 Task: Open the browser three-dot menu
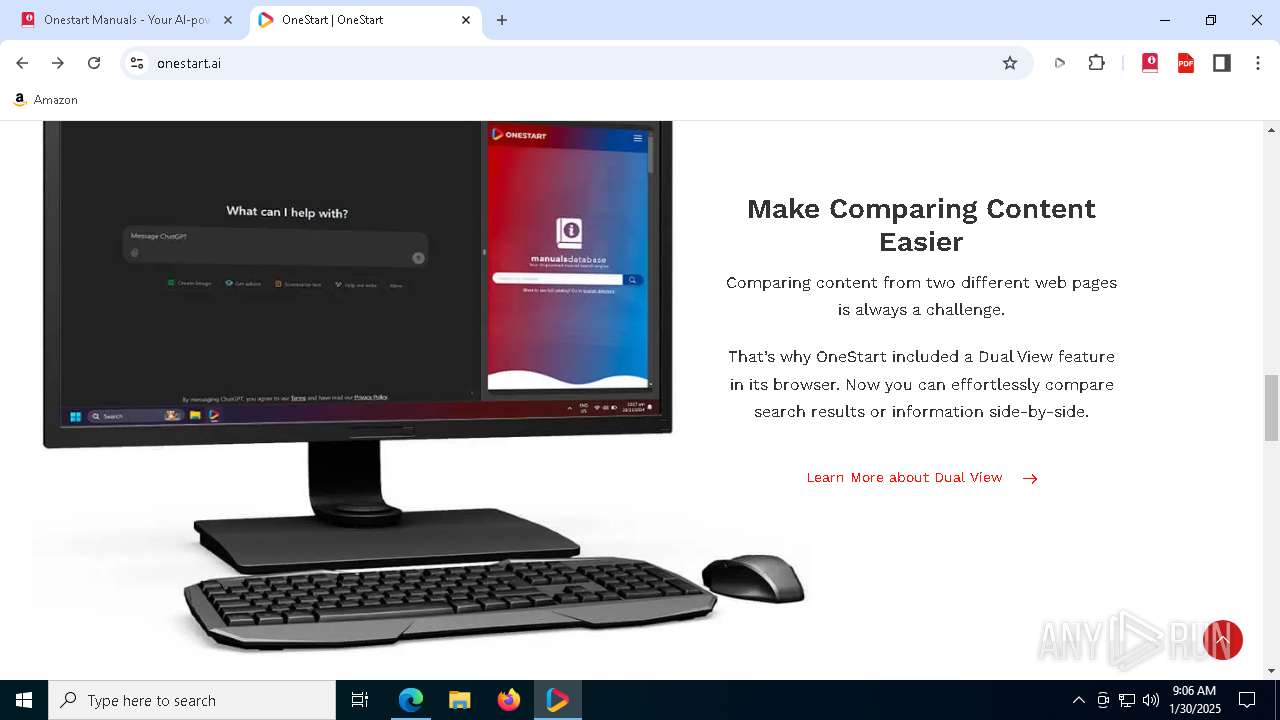[x=1258, y=63]
